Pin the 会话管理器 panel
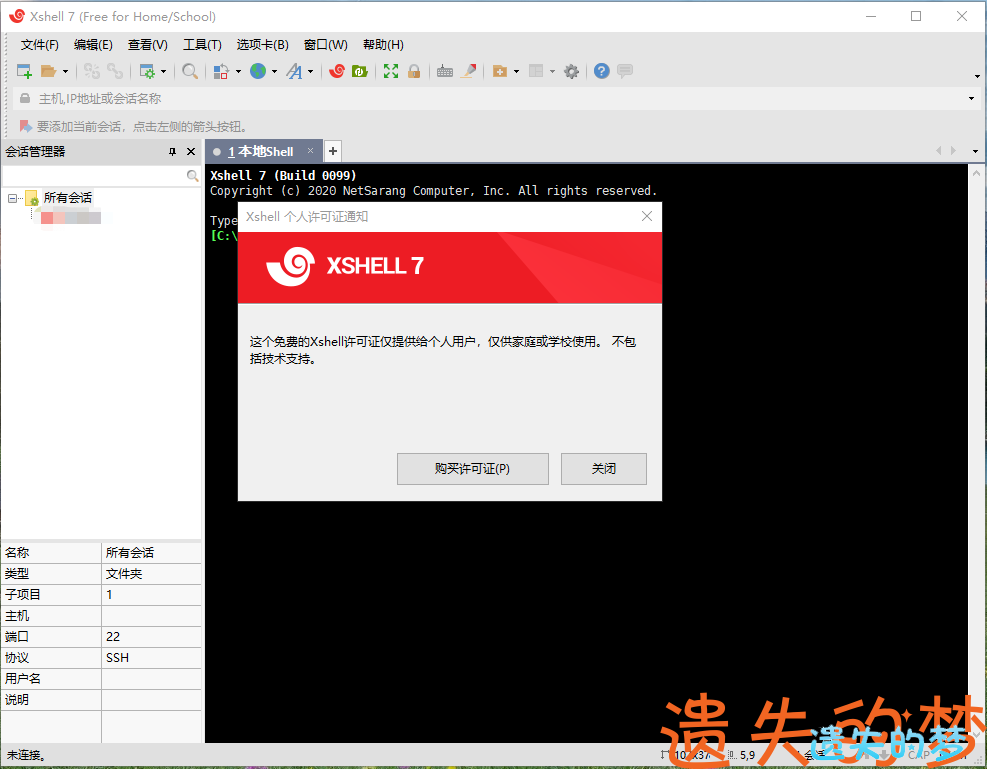Image resolution: width=987 pixels, height=769 pixels. (x=172, y=152)
